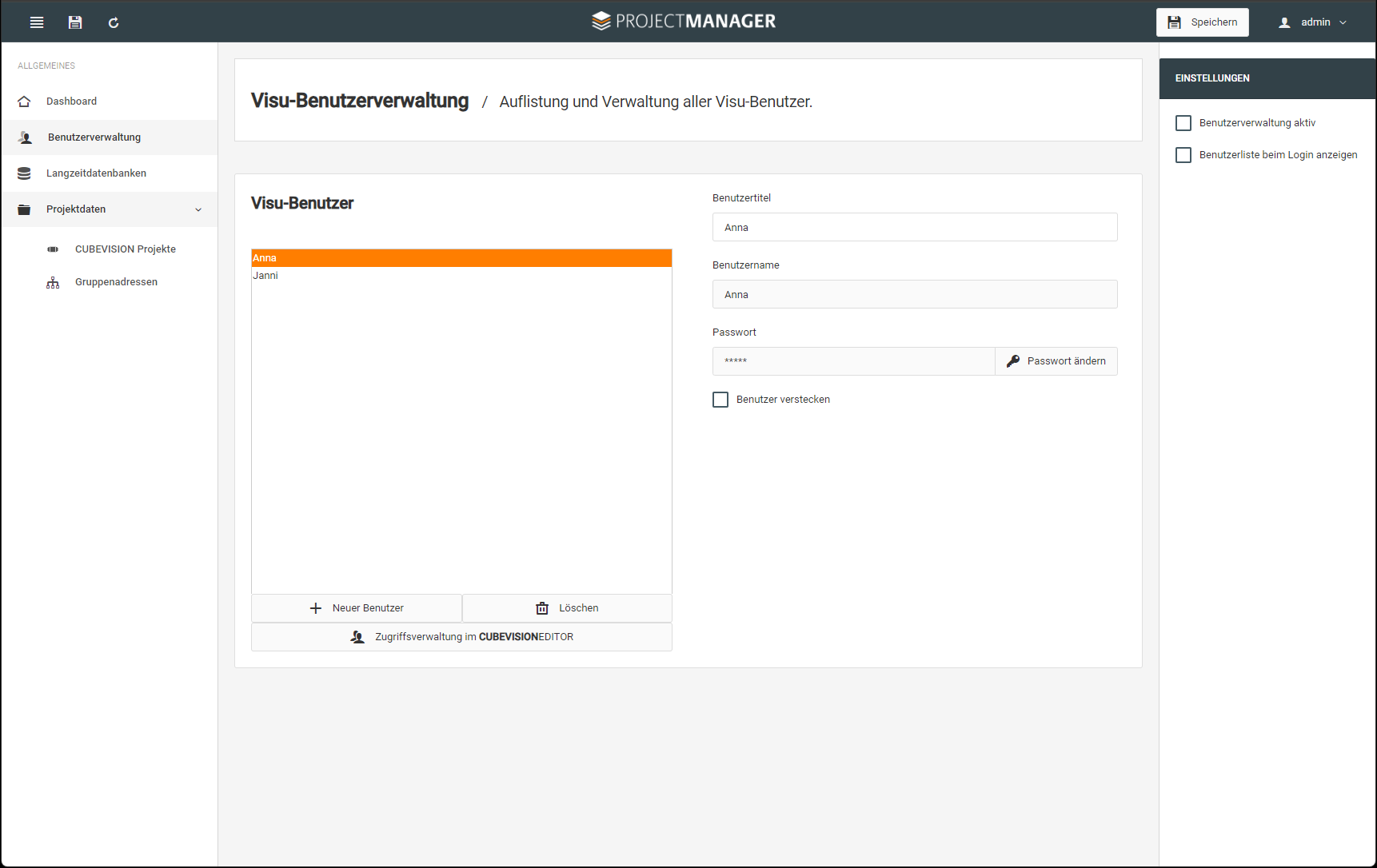Open the hamburger menu icon
This screenshot has width=1377, height=868.
tap(37, 22)
